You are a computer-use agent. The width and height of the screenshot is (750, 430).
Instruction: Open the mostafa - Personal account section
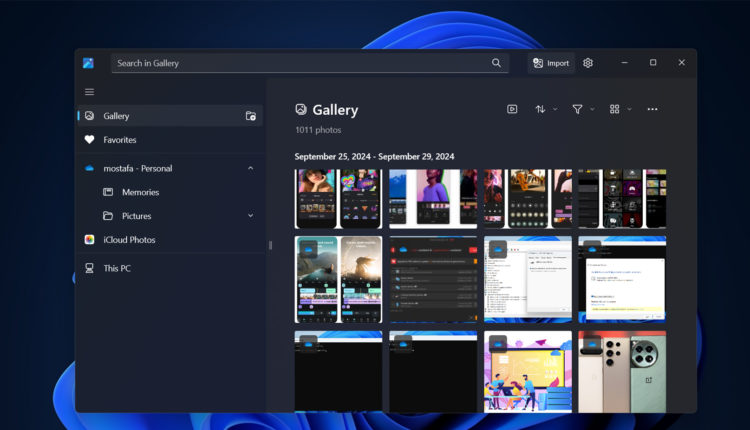tap(170, 168)
